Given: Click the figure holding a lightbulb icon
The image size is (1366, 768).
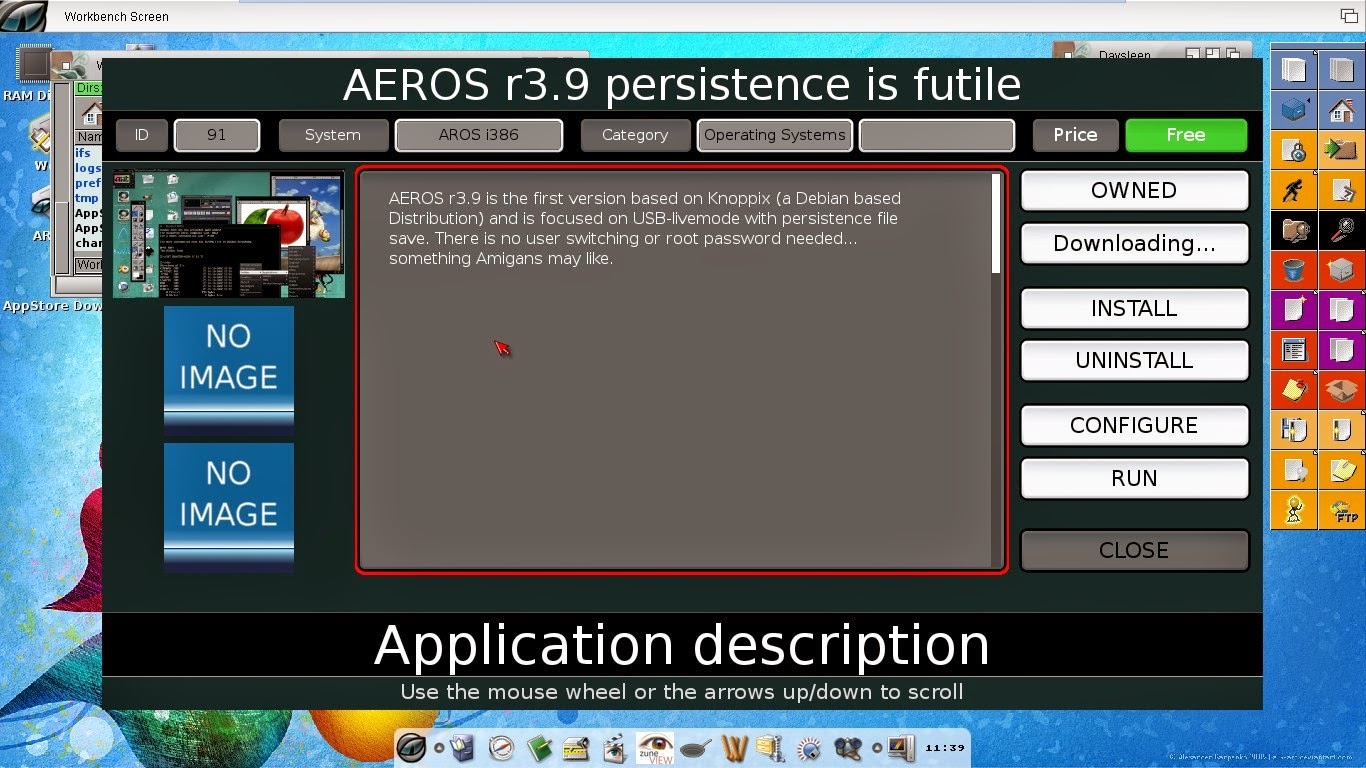Looking at the screenshot, I should tap(1294, 510).
